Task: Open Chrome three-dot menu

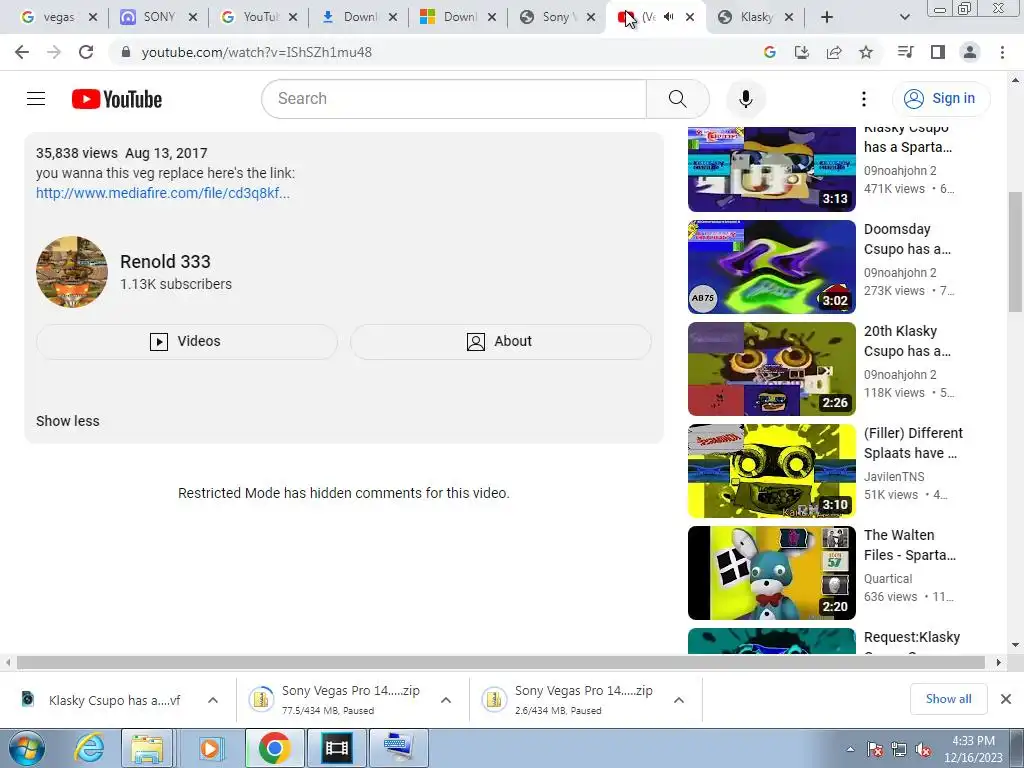Action: [1002, 52]
